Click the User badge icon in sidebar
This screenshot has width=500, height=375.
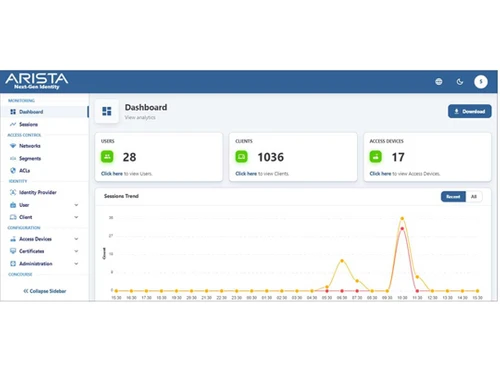[13, 205]
